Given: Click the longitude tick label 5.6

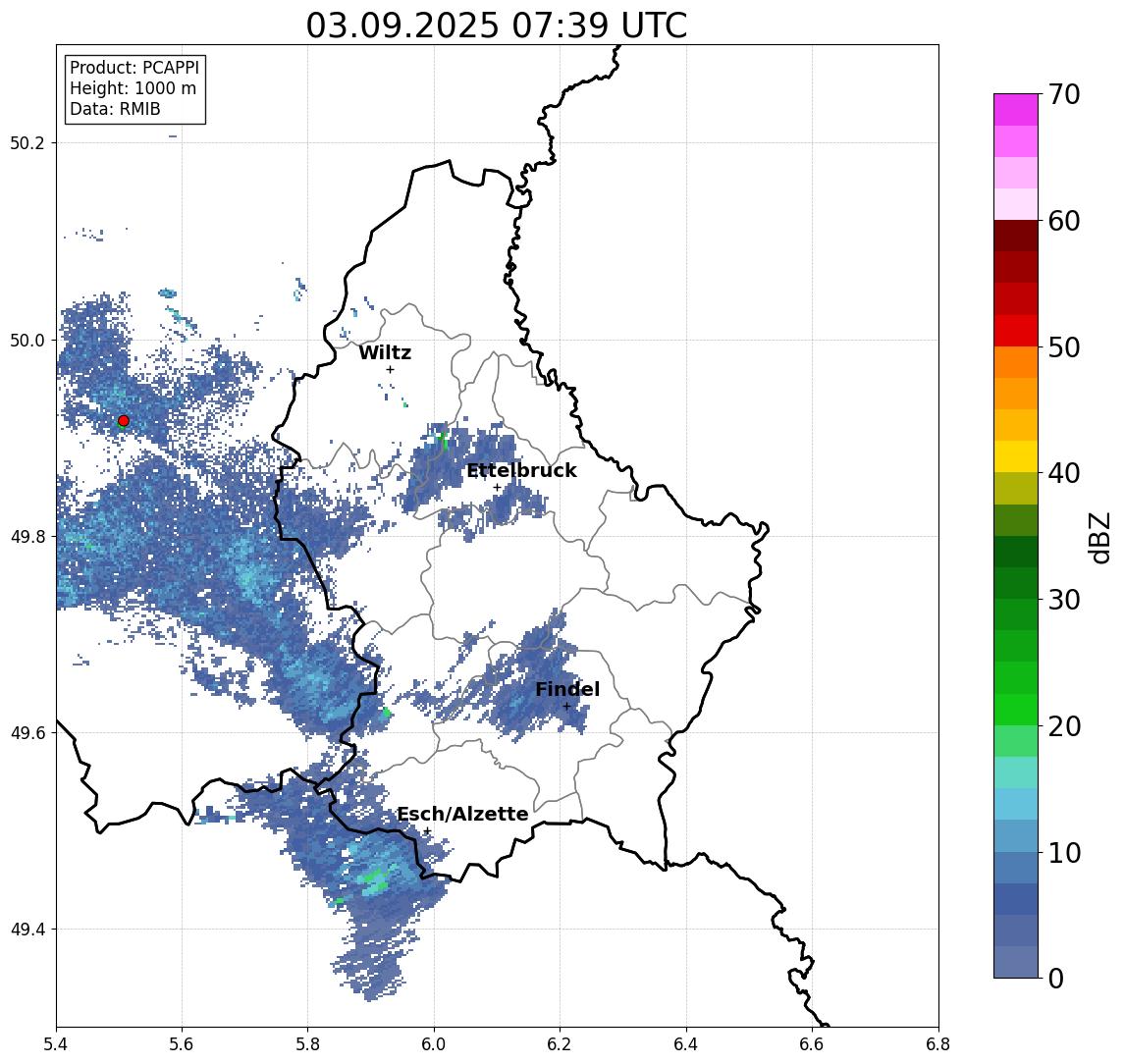Looking at the screenshot, I should [x=182, y=1044].
